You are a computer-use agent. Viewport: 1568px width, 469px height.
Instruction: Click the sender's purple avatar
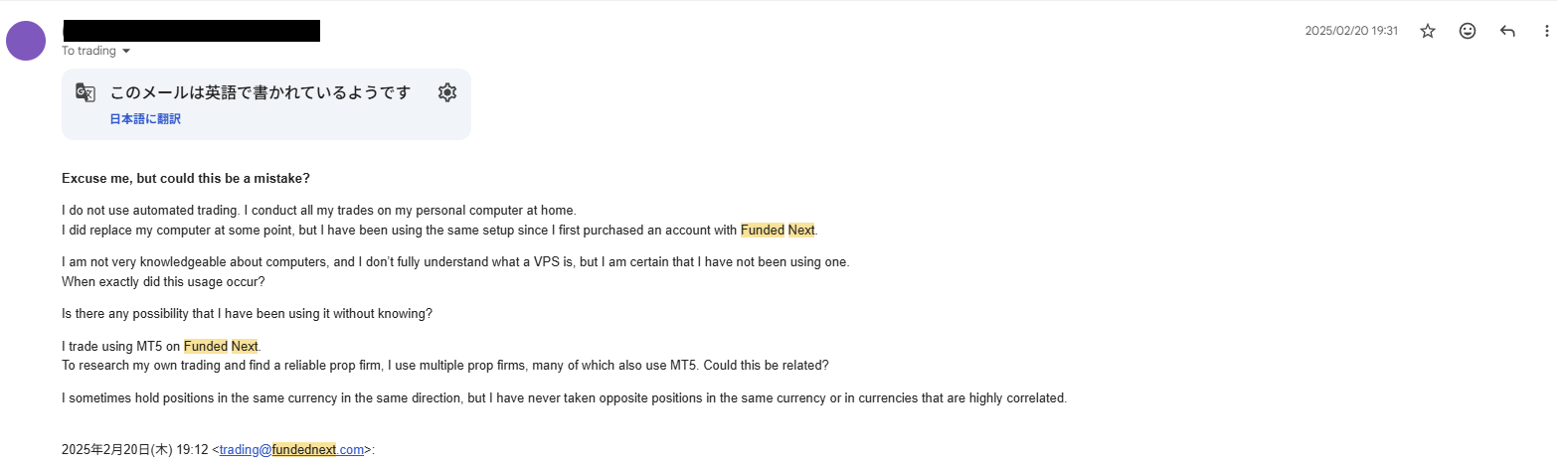click(x=26, y=41)
